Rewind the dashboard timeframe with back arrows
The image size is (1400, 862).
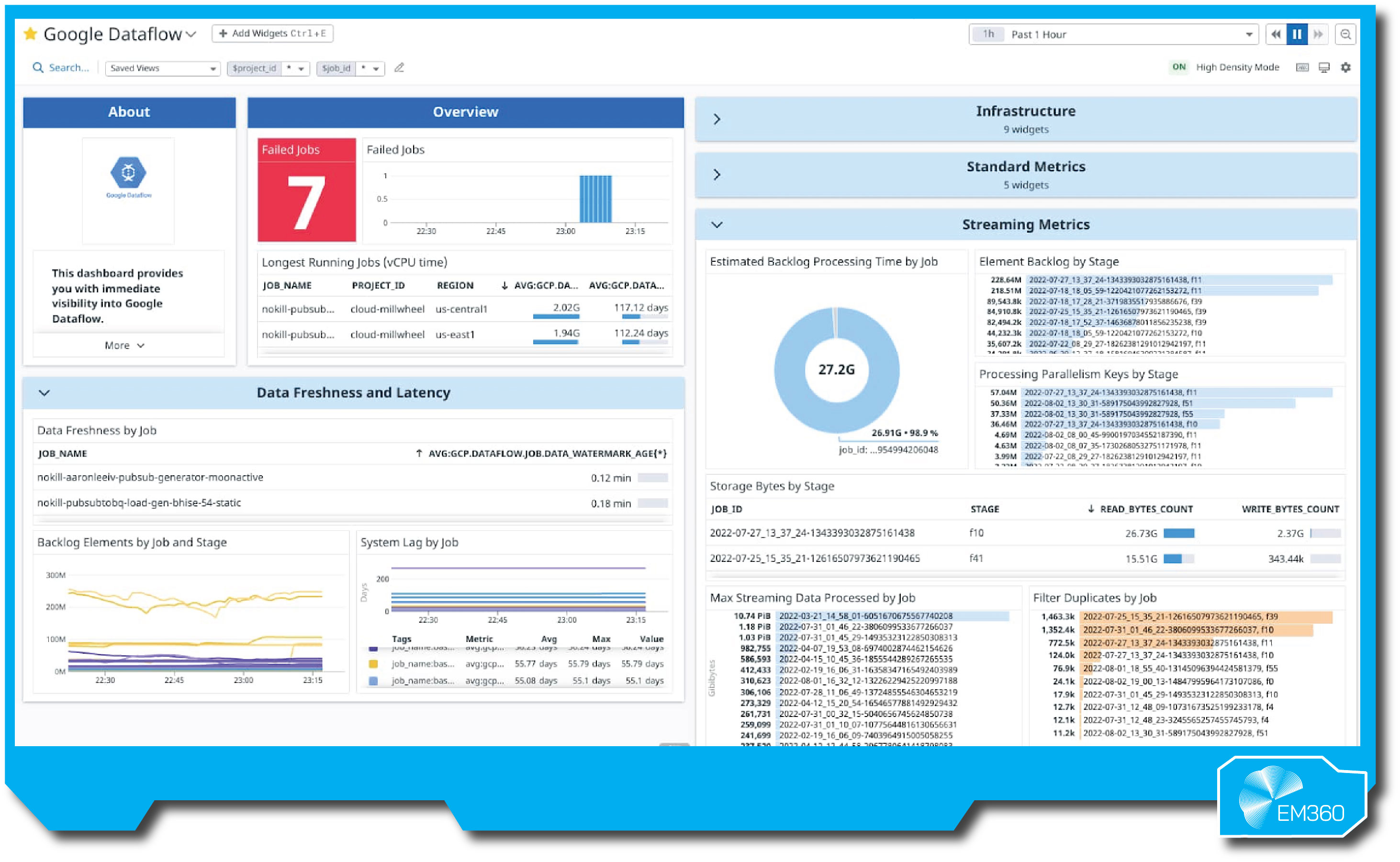[x=1276, y=34]
